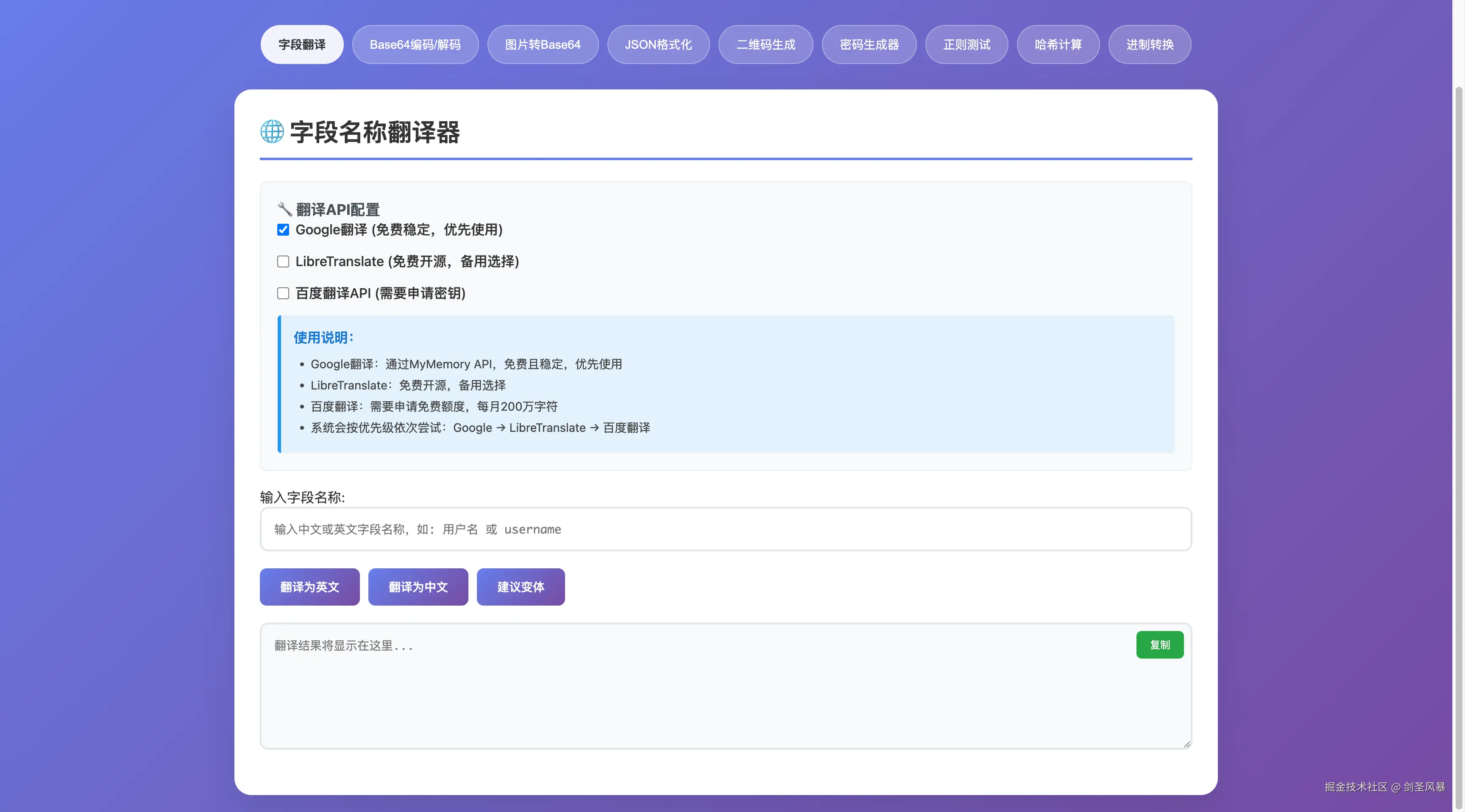Click the 建议变体 button
Screen dimensions: 1465x812
point(521,587)
